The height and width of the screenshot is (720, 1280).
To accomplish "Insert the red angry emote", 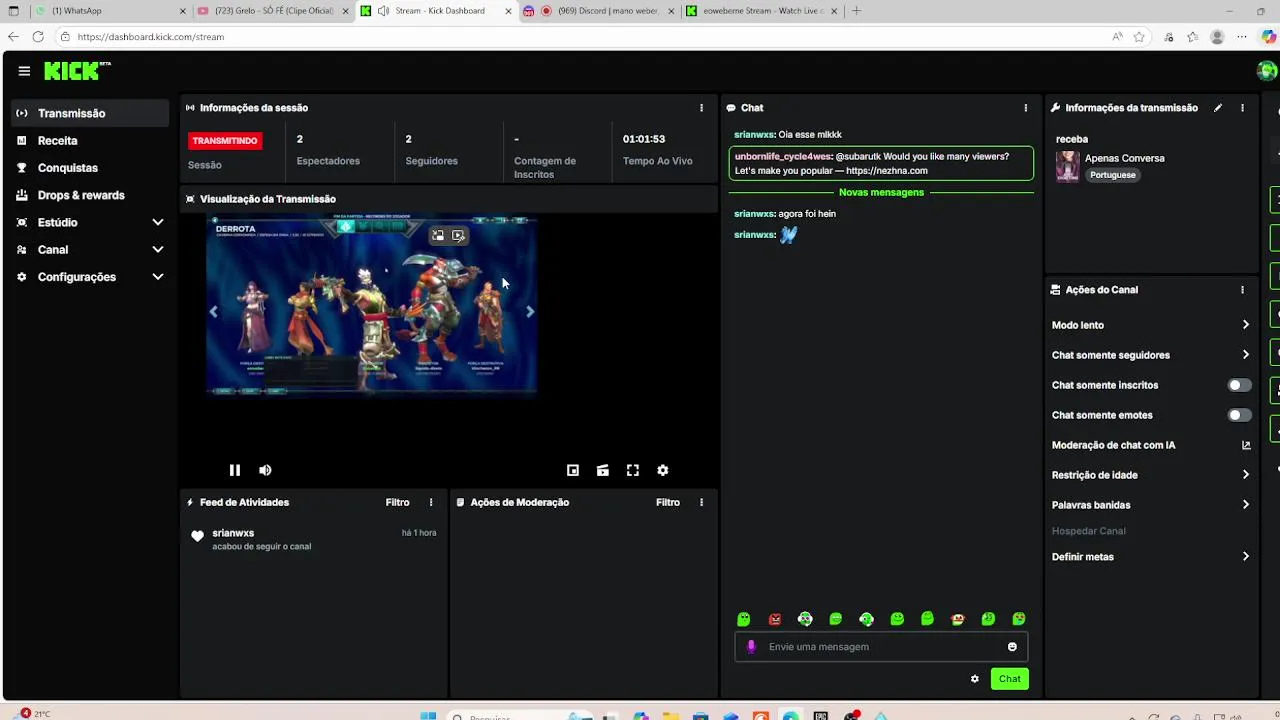I will [774, 620].
